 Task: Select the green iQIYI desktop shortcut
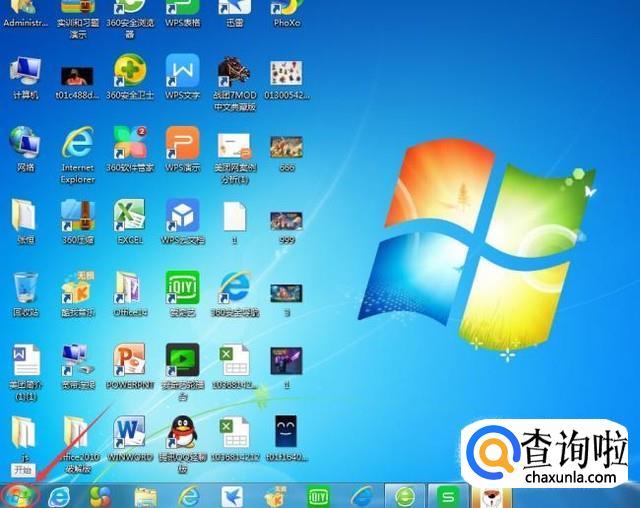[182, 294]
